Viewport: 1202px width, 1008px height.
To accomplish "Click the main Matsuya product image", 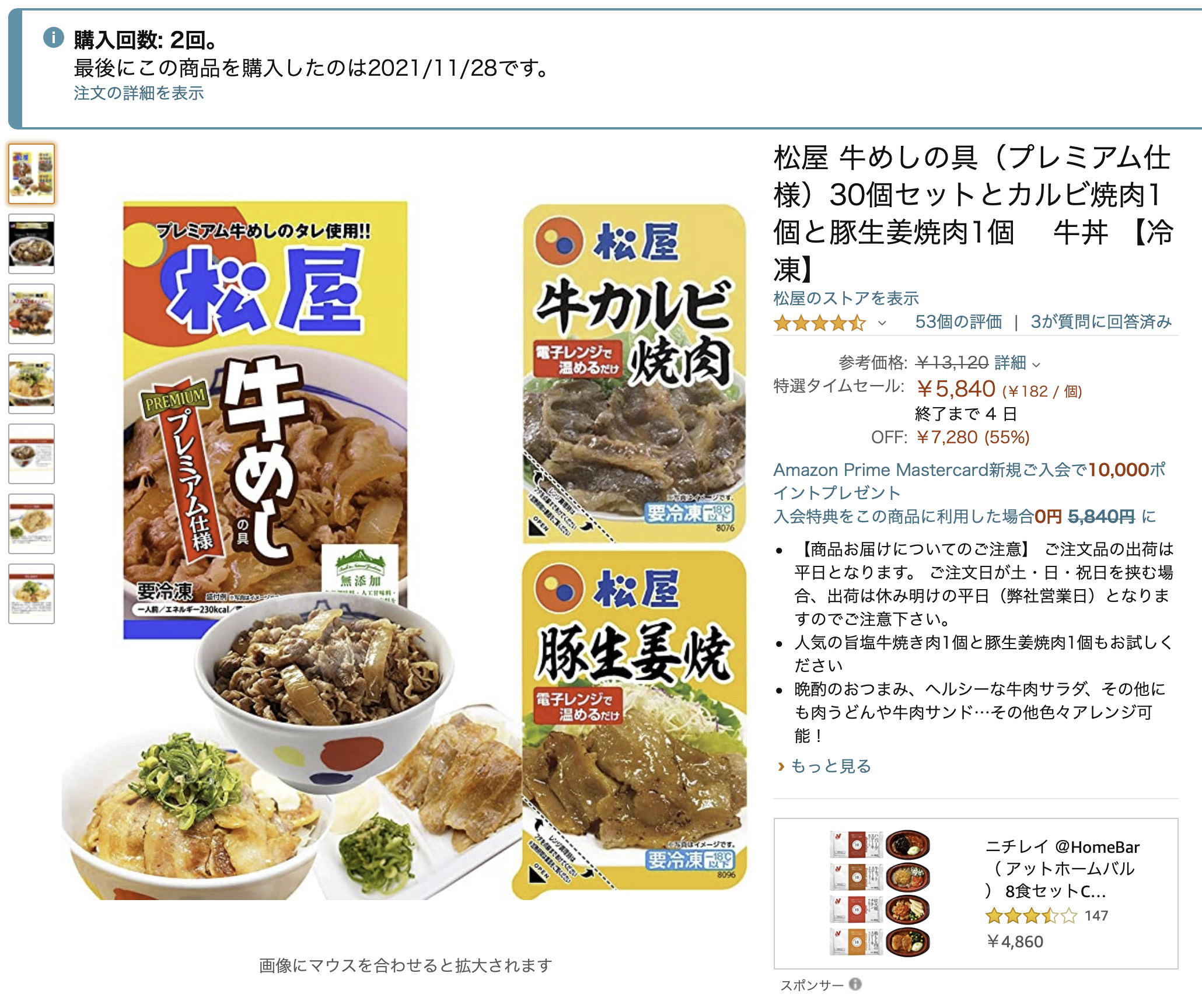I will (x=404, y=551).
